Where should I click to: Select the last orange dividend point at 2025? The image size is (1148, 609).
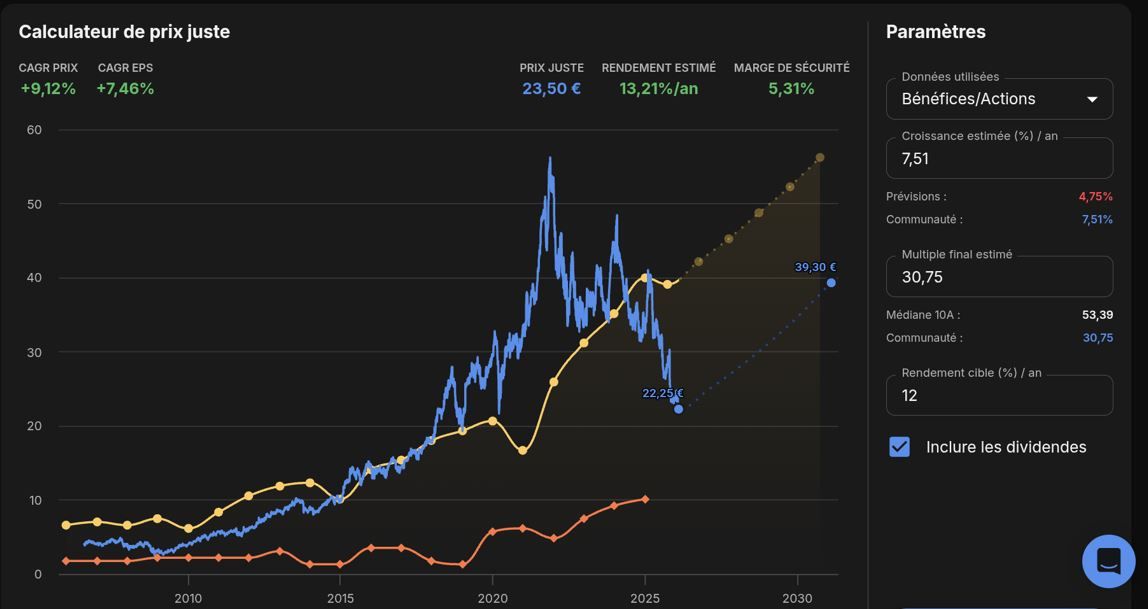coord(645,499)
